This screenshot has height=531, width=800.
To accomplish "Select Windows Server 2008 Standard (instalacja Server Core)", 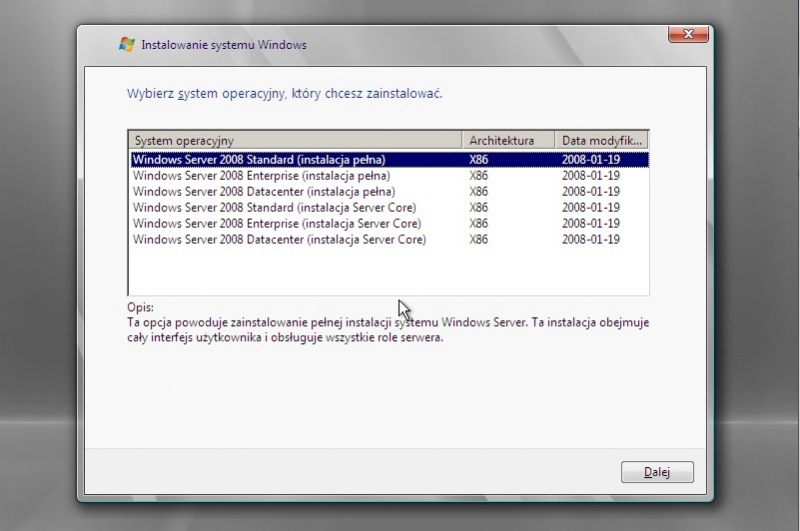I will coord(274,207).
